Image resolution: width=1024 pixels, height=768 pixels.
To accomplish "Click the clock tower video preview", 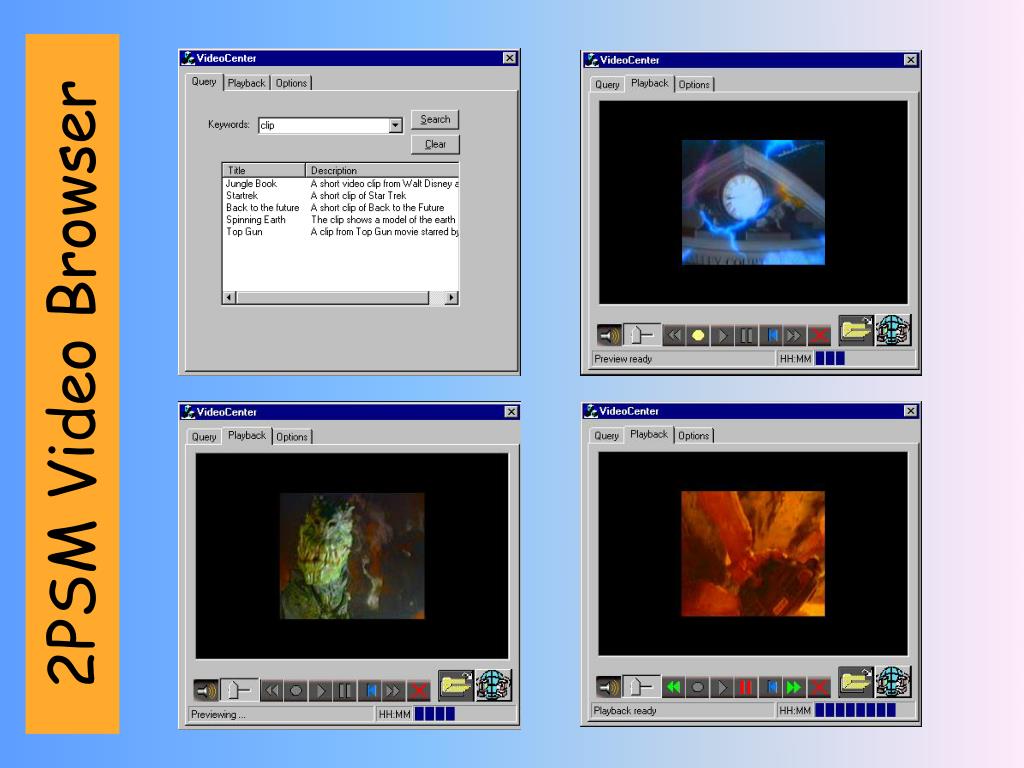I will click(x=753, y=202).
